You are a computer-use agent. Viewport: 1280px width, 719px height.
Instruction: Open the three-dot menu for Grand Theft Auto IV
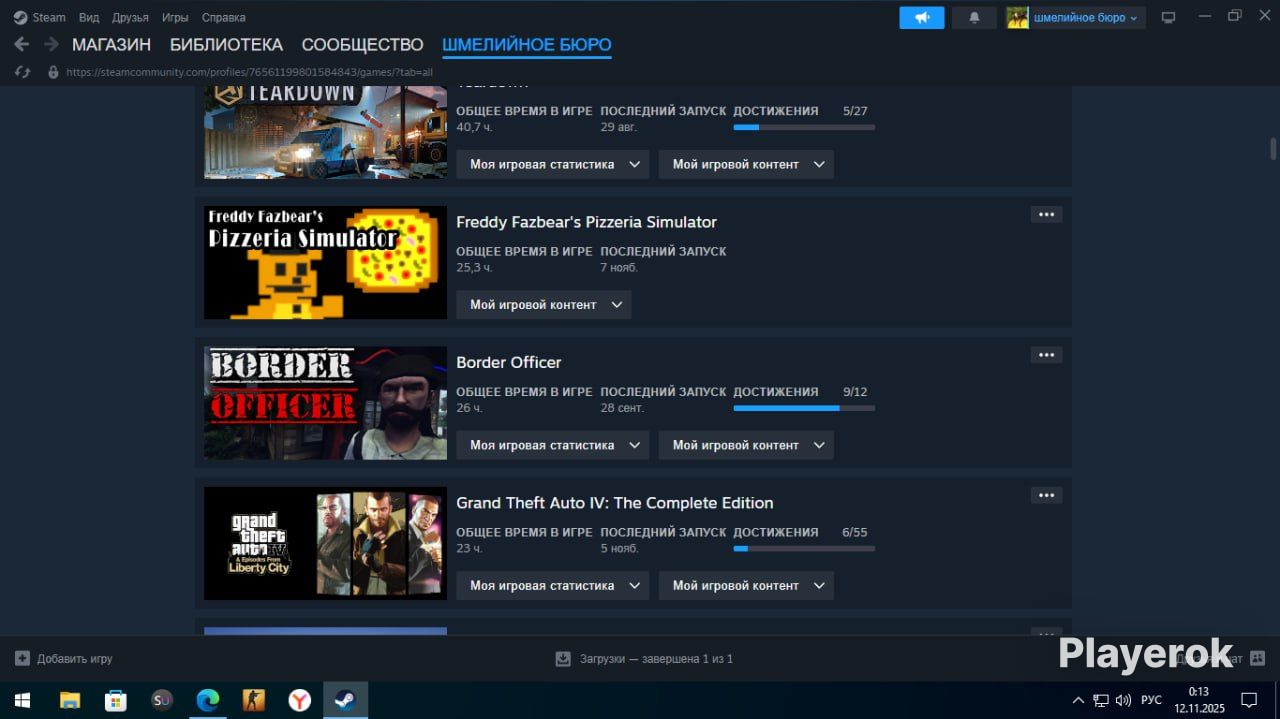[x=1046, y=495]
